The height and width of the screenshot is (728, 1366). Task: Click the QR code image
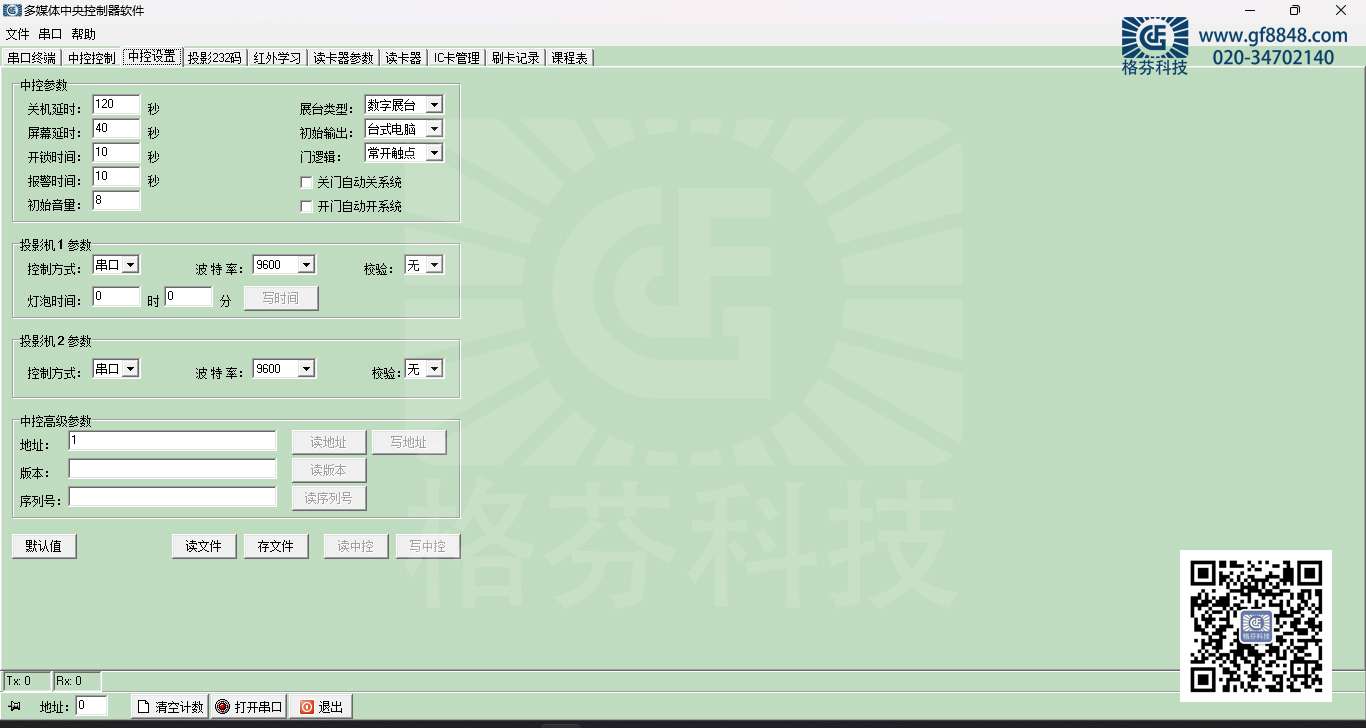pos(1255,625)
